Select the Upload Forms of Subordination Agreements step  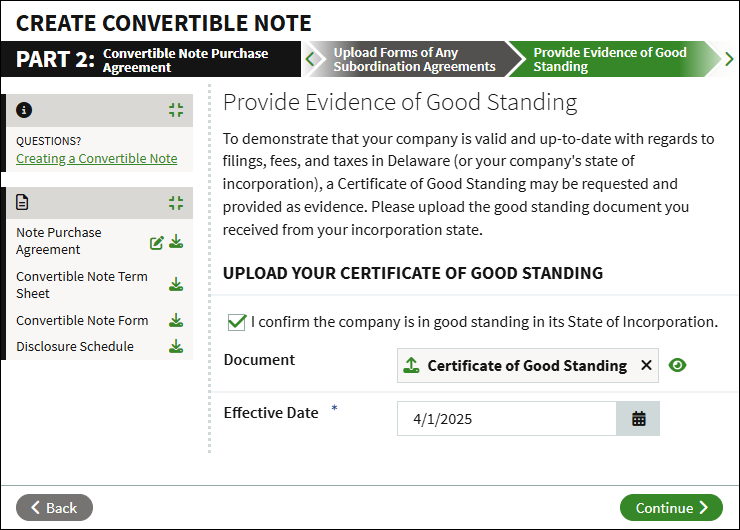pyautogui.click(x=414, y=59)
